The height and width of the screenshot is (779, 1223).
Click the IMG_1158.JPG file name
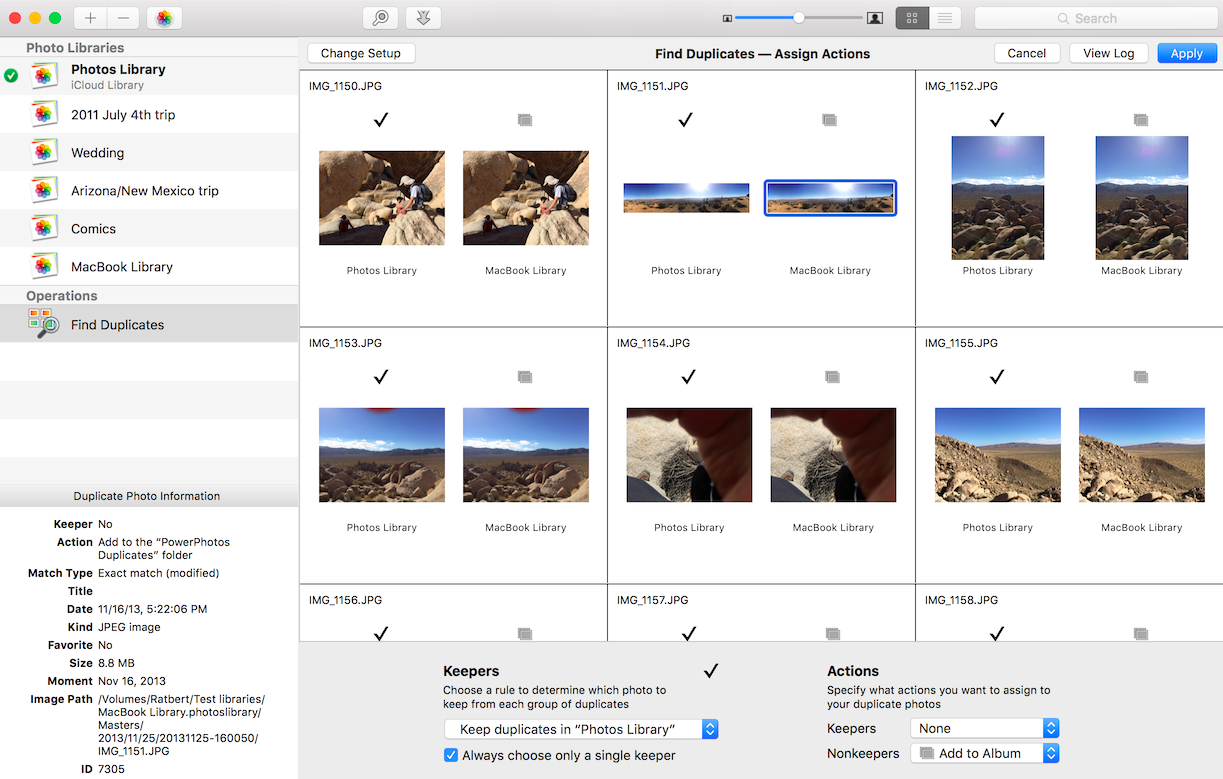point(961,600)
